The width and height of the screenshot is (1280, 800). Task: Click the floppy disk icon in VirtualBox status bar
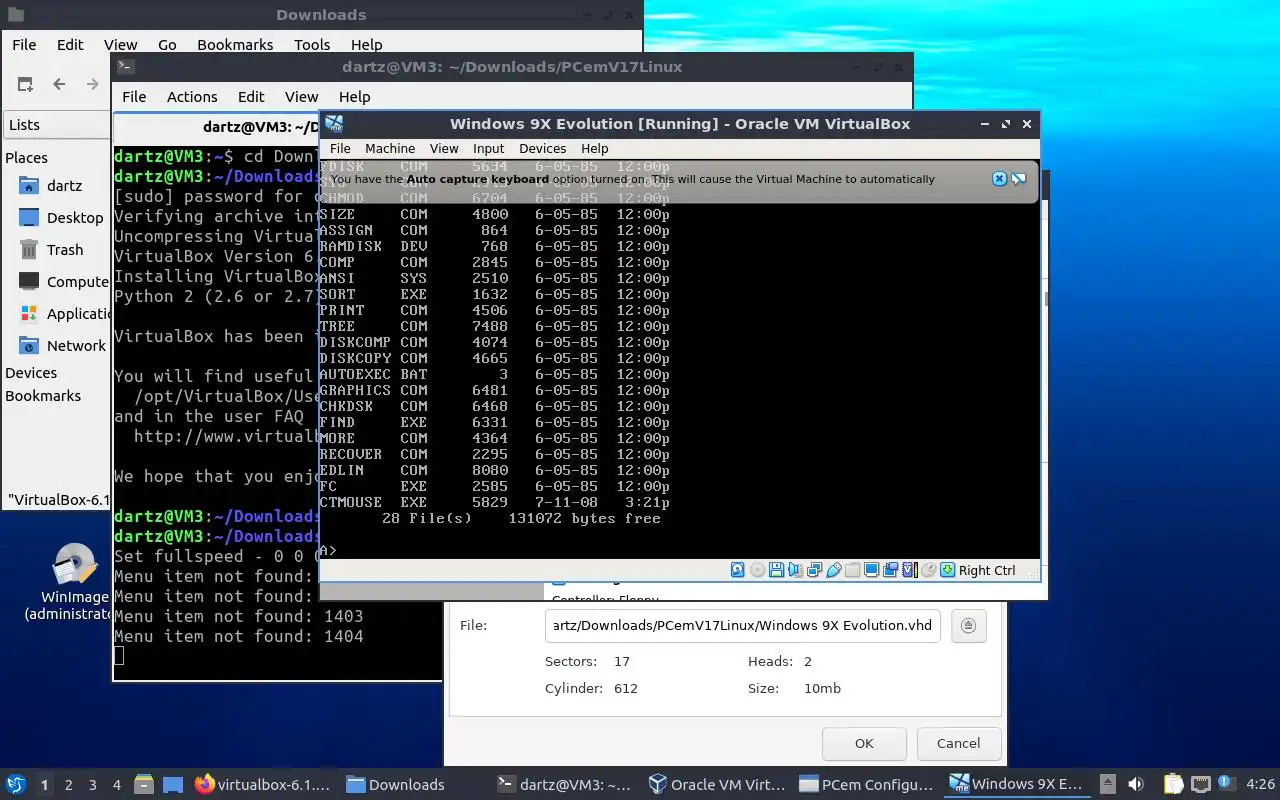coord(776,570)
